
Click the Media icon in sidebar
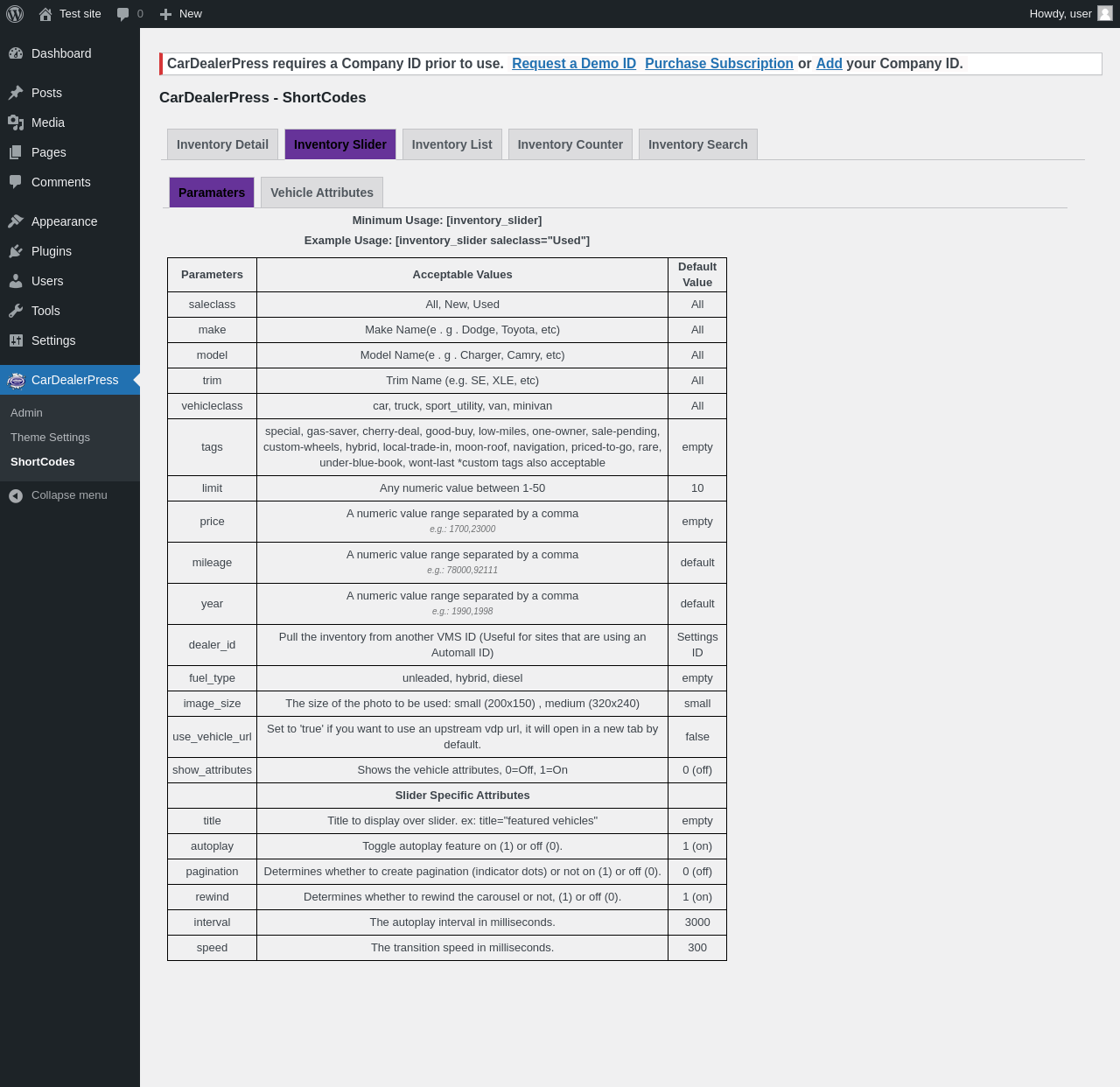[x=16, y=123]
